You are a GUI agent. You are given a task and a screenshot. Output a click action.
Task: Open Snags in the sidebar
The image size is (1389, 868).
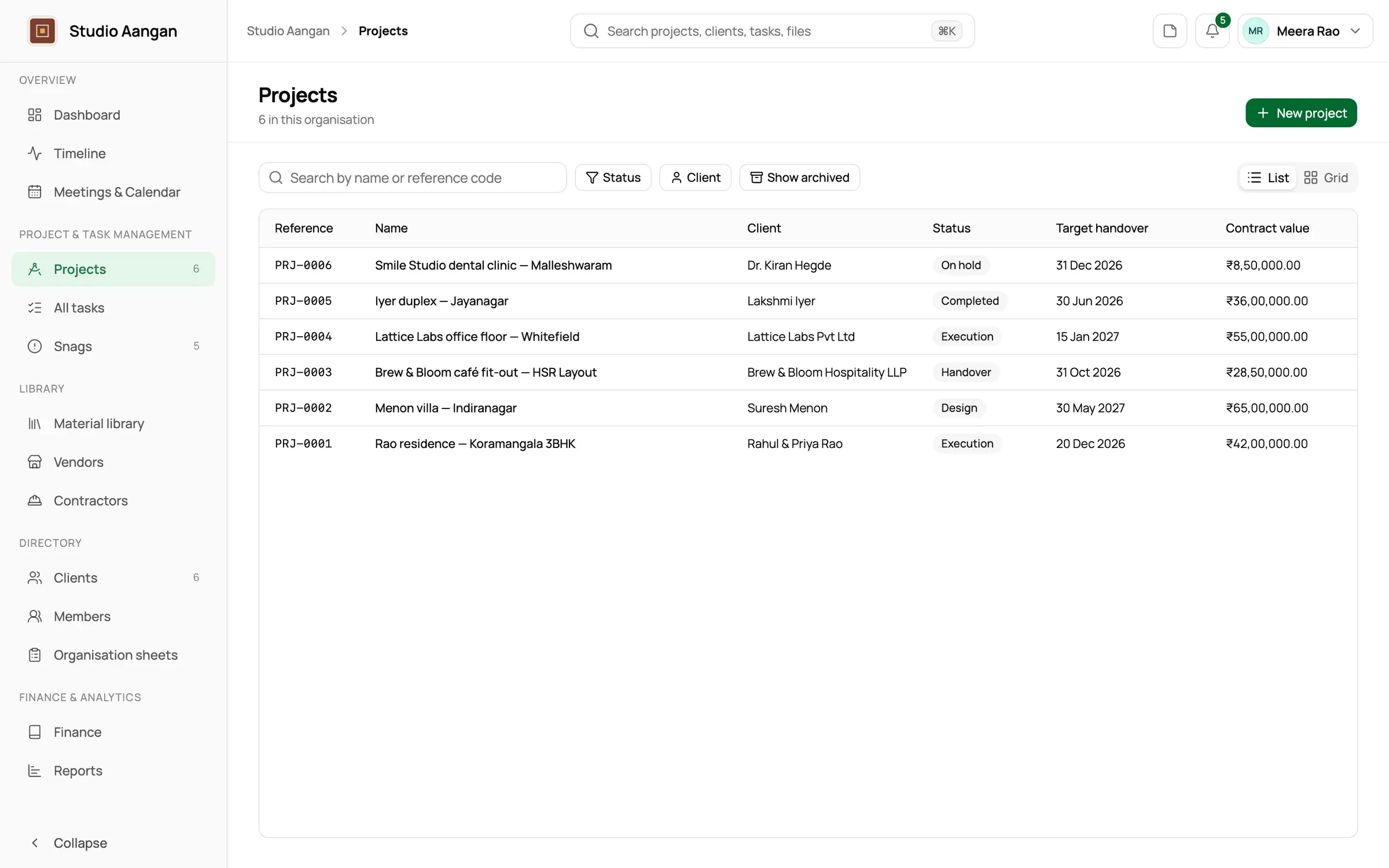coord(113,346)
